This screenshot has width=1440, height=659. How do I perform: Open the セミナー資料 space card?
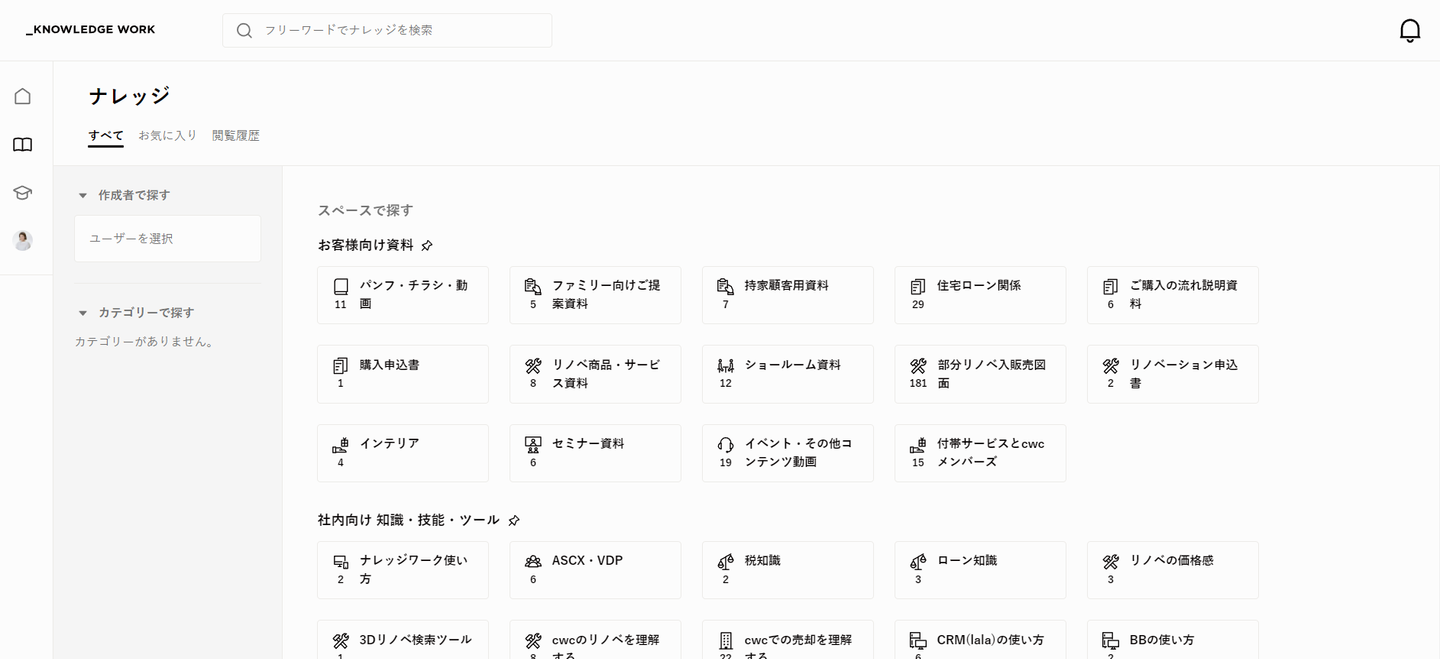595,453
